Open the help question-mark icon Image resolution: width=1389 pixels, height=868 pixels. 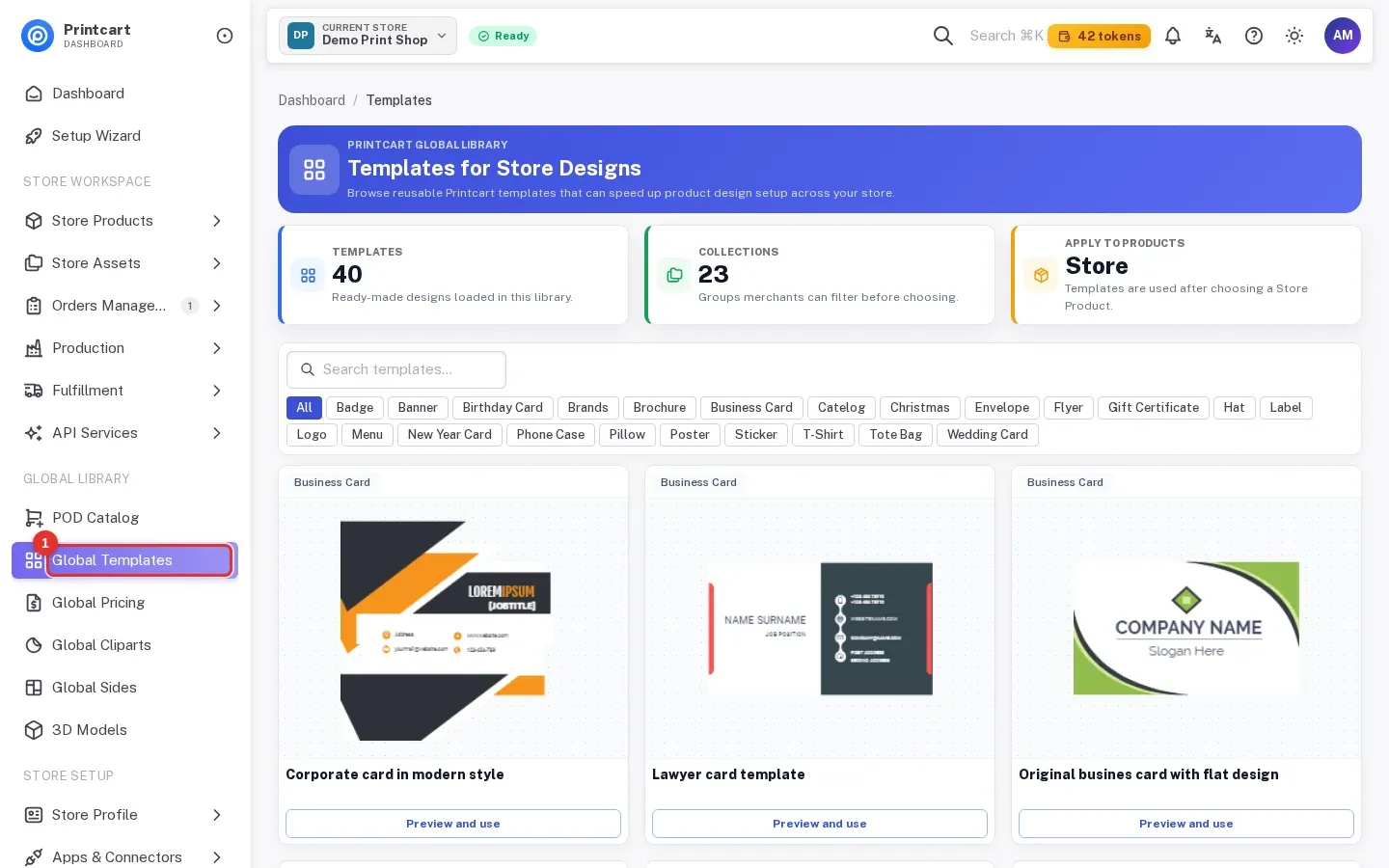point(1254,36)
